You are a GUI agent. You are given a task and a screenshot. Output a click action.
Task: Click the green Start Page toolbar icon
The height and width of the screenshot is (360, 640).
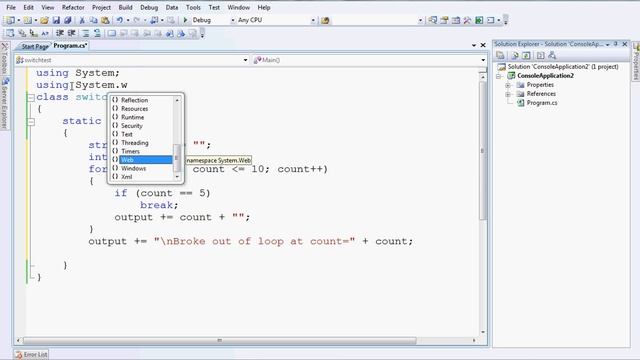click(479, 20)
